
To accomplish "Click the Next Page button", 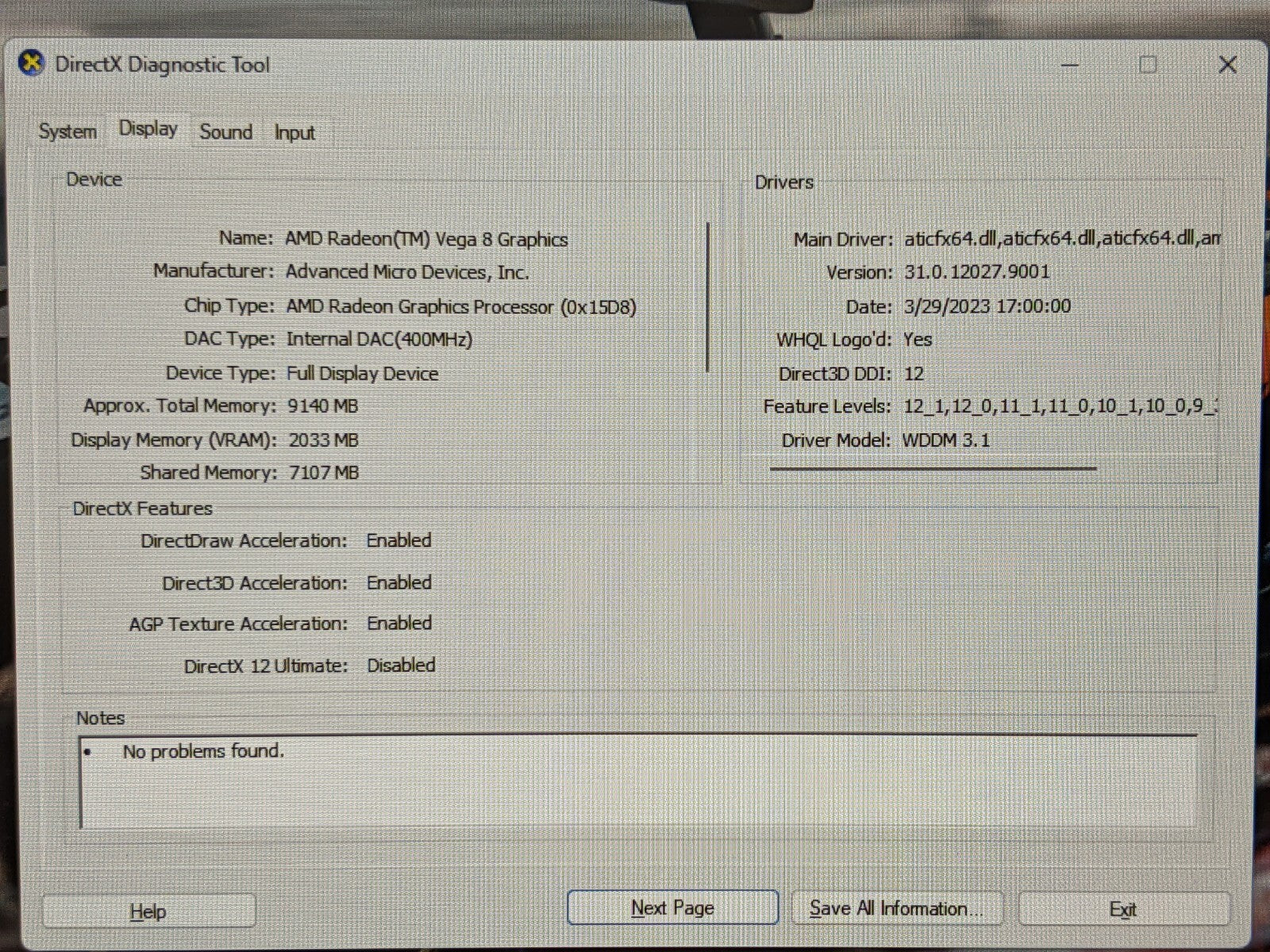I will click(x=672, y=908).
